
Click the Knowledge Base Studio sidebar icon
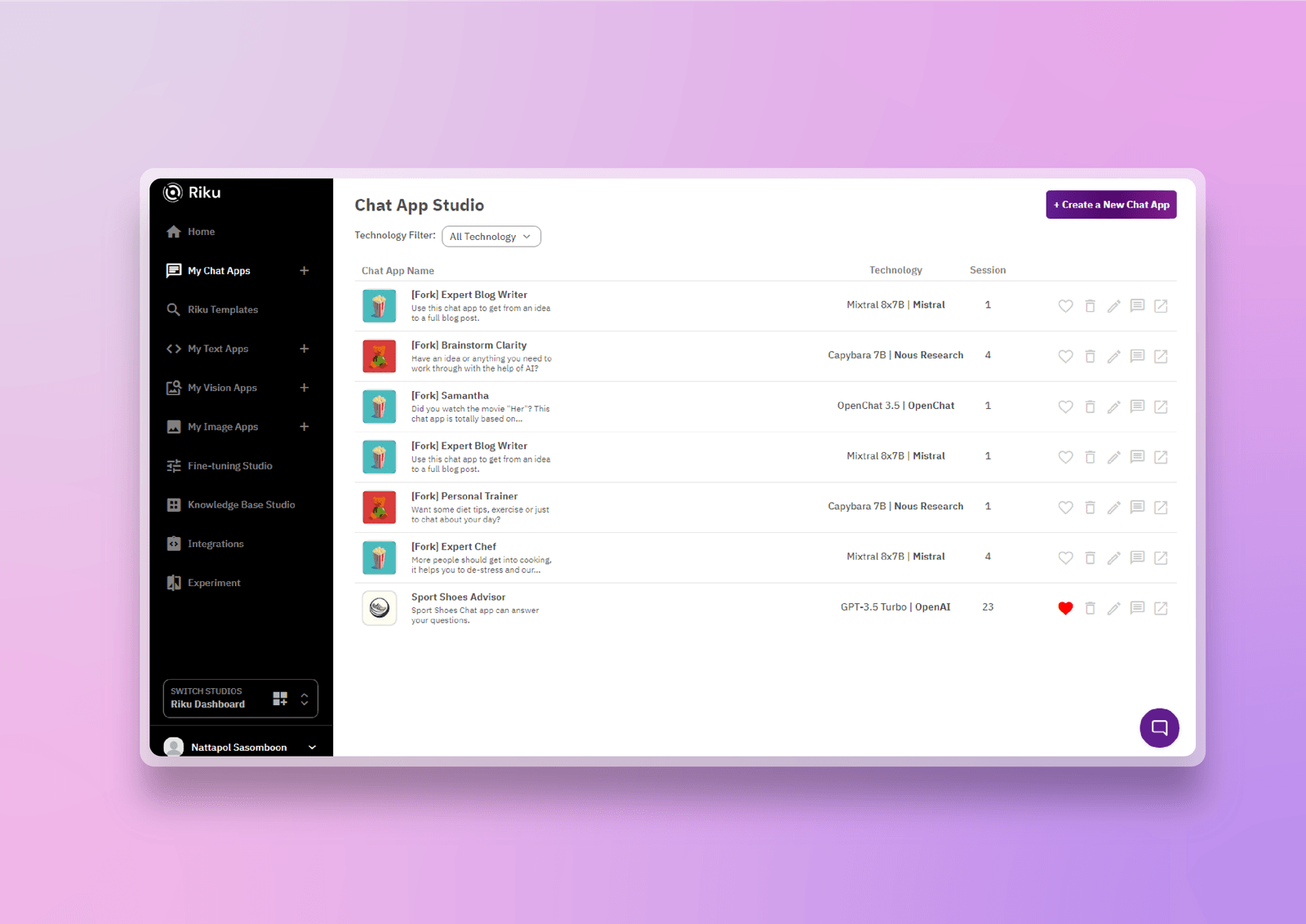174,504
